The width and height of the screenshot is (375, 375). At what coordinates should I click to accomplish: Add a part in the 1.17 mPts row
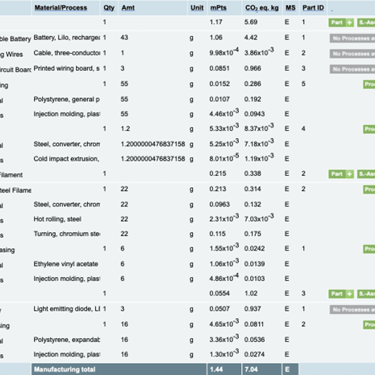pos(341,22)
